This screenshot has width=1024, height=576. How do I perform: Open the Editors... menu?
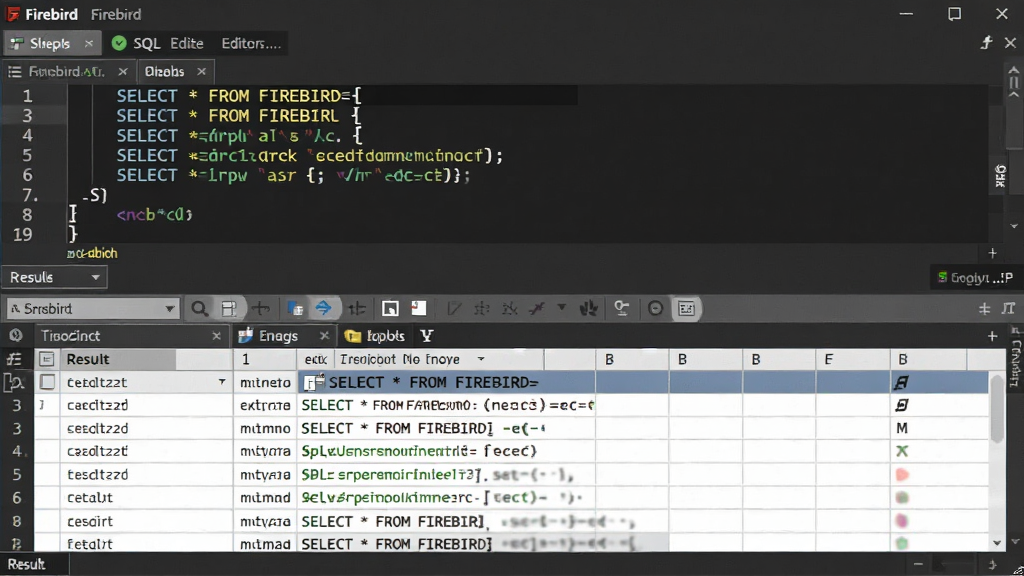(x=251, y=43)
